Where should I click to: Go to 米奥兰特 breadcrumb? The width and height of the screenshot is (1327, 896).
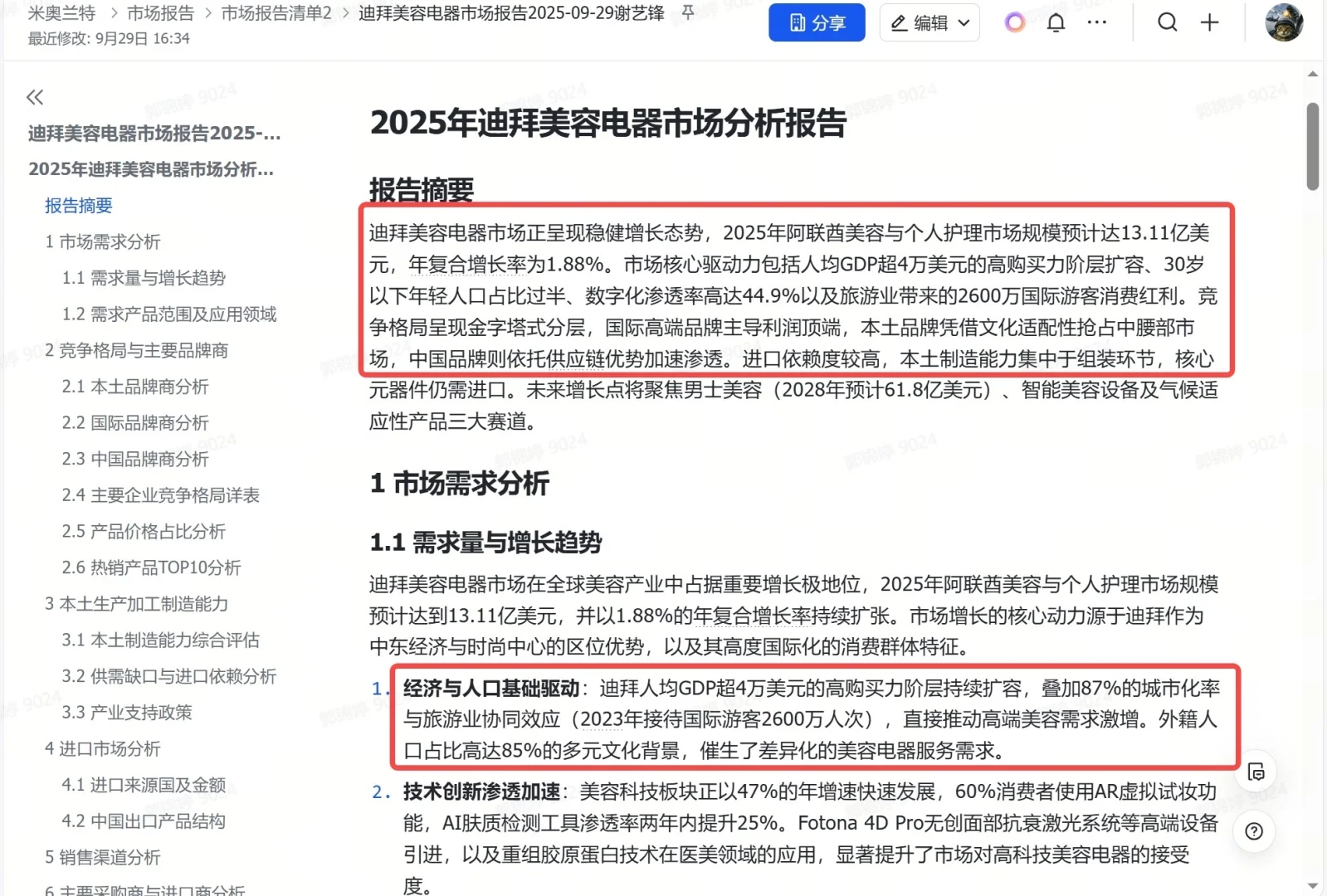click(61, 13)
